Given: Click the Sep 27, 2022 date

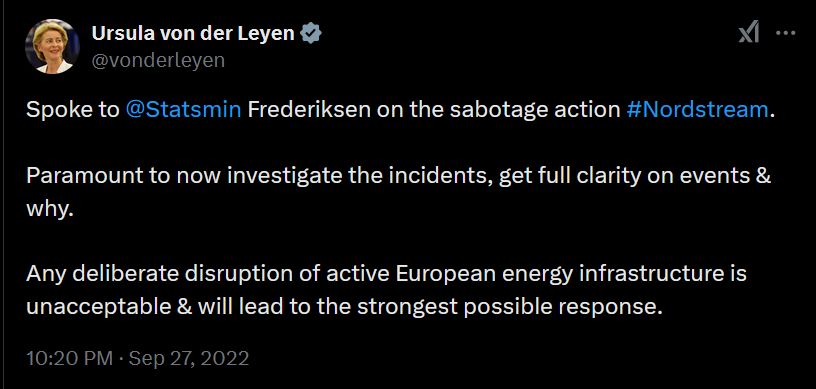Looking at the screenshot, I should click(188, 359).
